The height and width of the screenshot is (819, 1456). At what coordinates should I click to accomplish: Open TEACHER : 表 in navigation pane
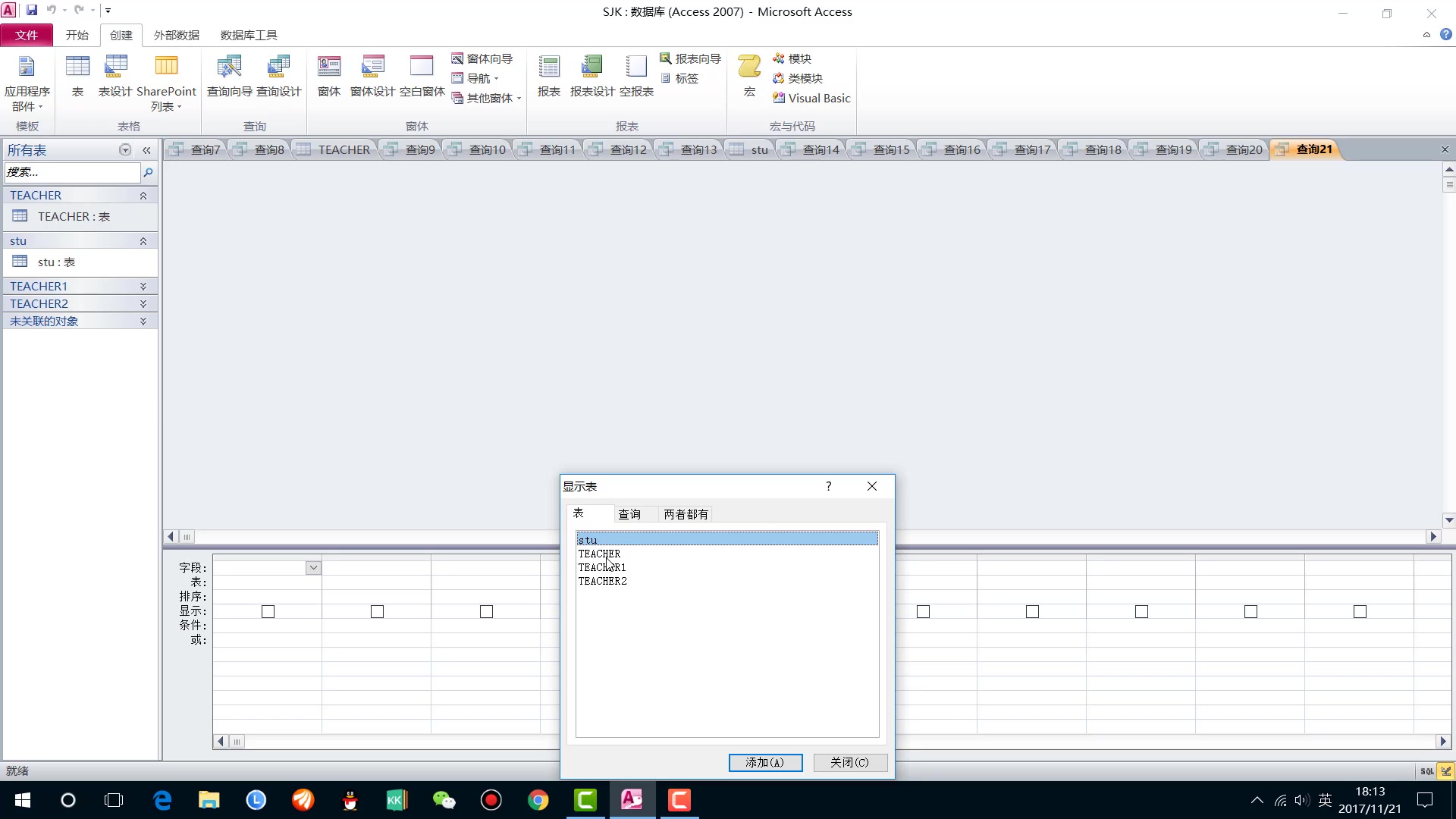pyautogui.click(x=80, y=217)
